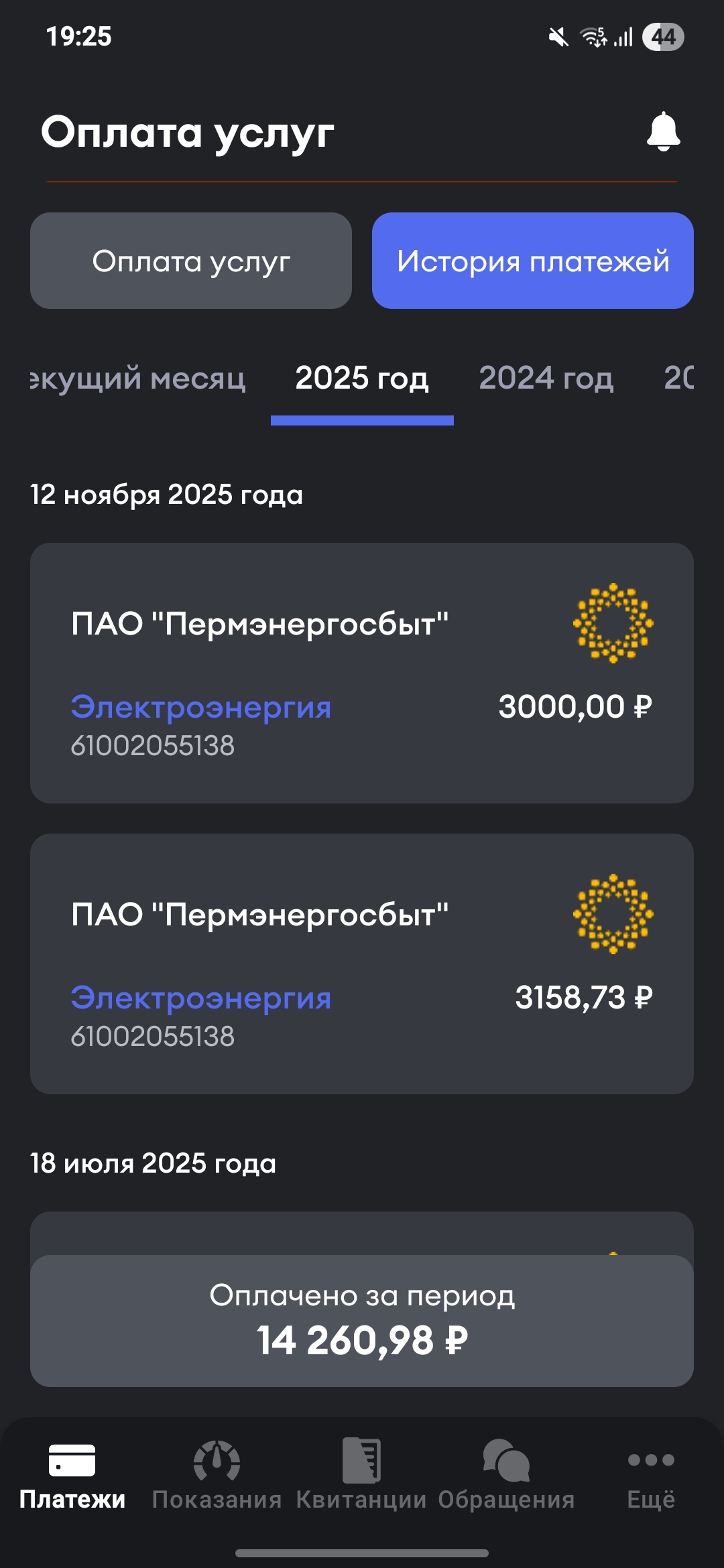
Task: Open the Квитанции receipt icon
Action: pyautogui.click(x=361, y=1459)
